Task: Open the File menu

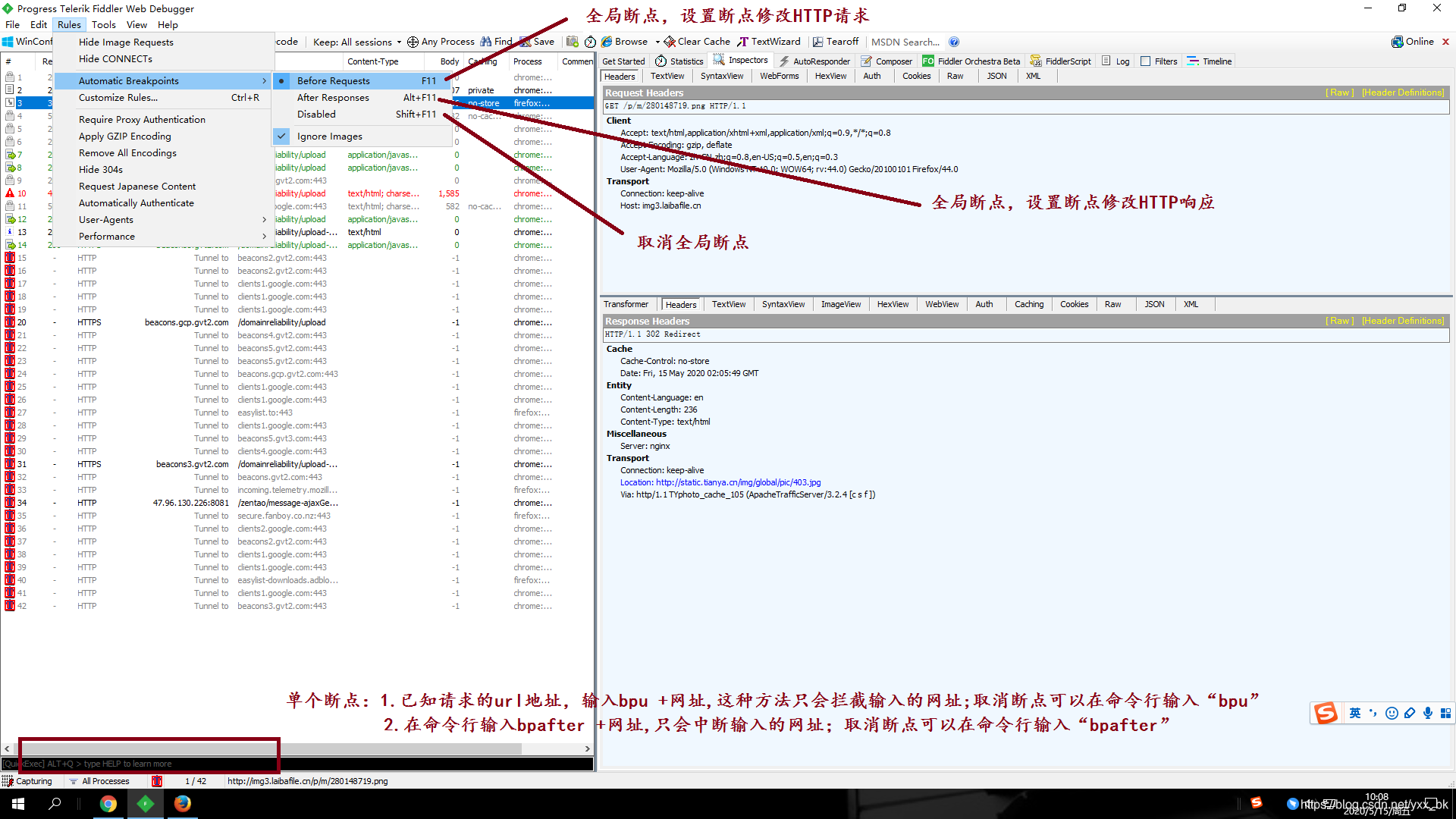Action: [x=13, y=24]
